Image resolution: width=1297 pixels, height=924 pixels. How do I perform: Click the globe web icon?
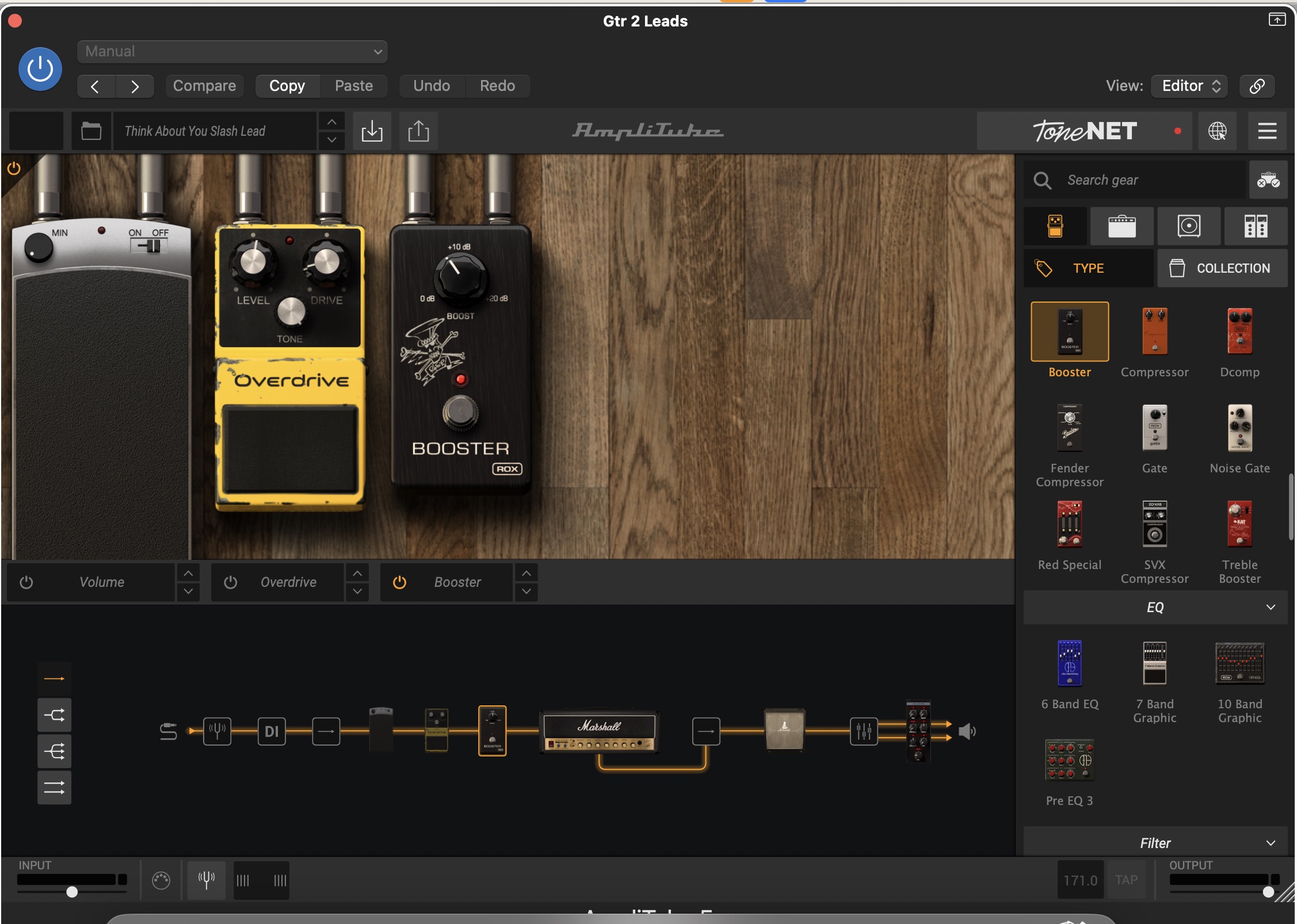(1217, 131)
